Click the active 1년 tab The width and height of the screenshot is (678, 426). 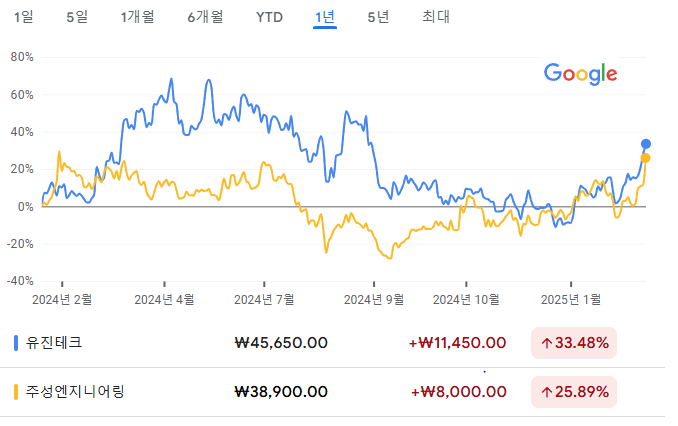(x=324, y=17)
